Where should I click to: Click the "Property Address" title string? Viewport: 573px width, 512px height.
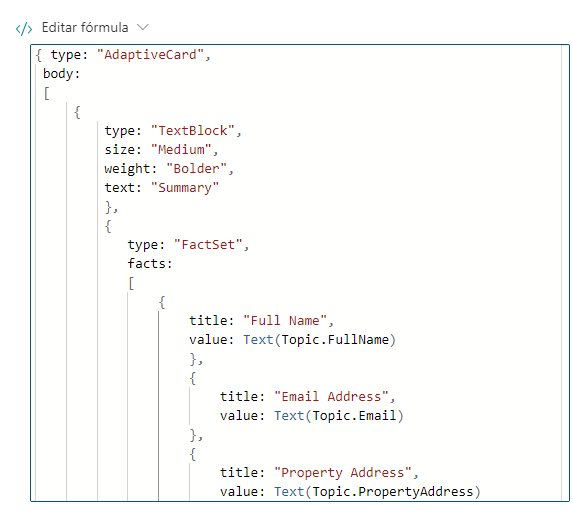coord(342,473)
